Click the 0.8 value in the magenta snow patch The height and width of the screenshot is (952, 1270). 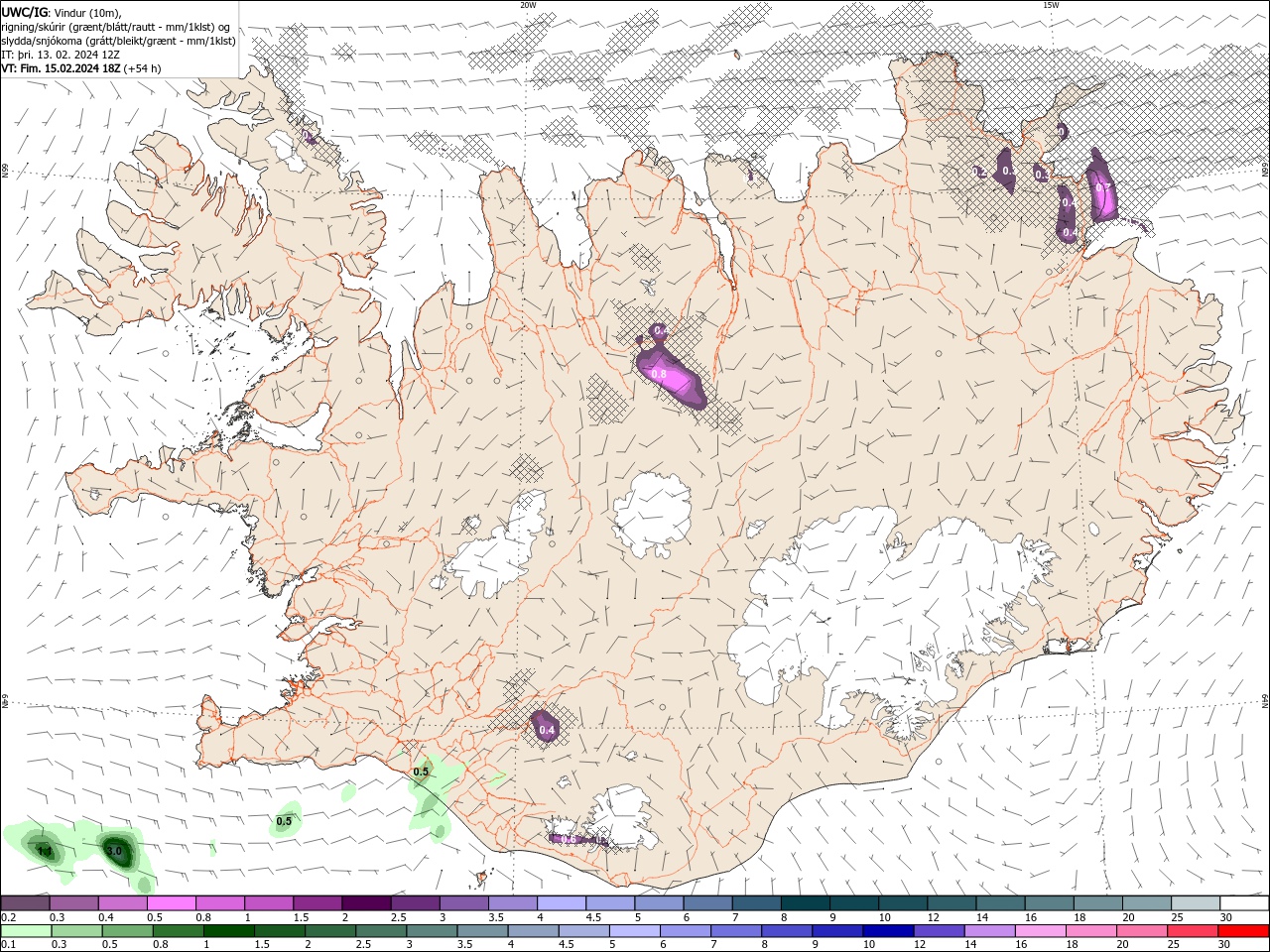pyautogui.click(x=658, y=374)
